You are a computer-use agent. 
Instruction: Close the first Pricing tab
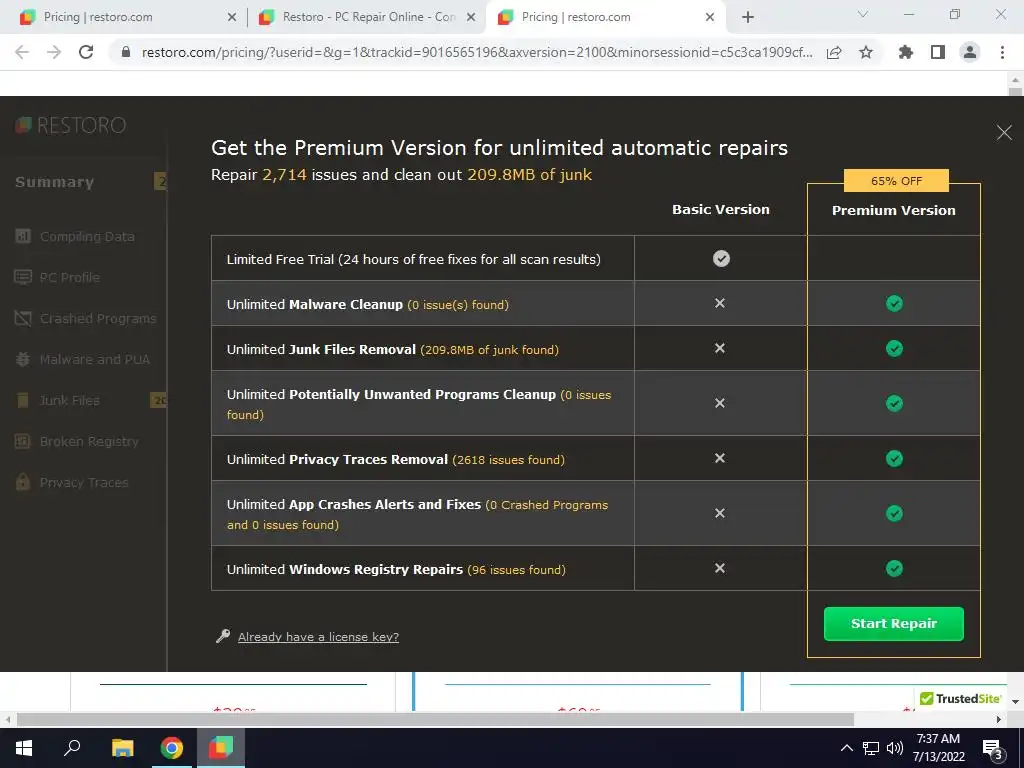(x=232, y=17)
